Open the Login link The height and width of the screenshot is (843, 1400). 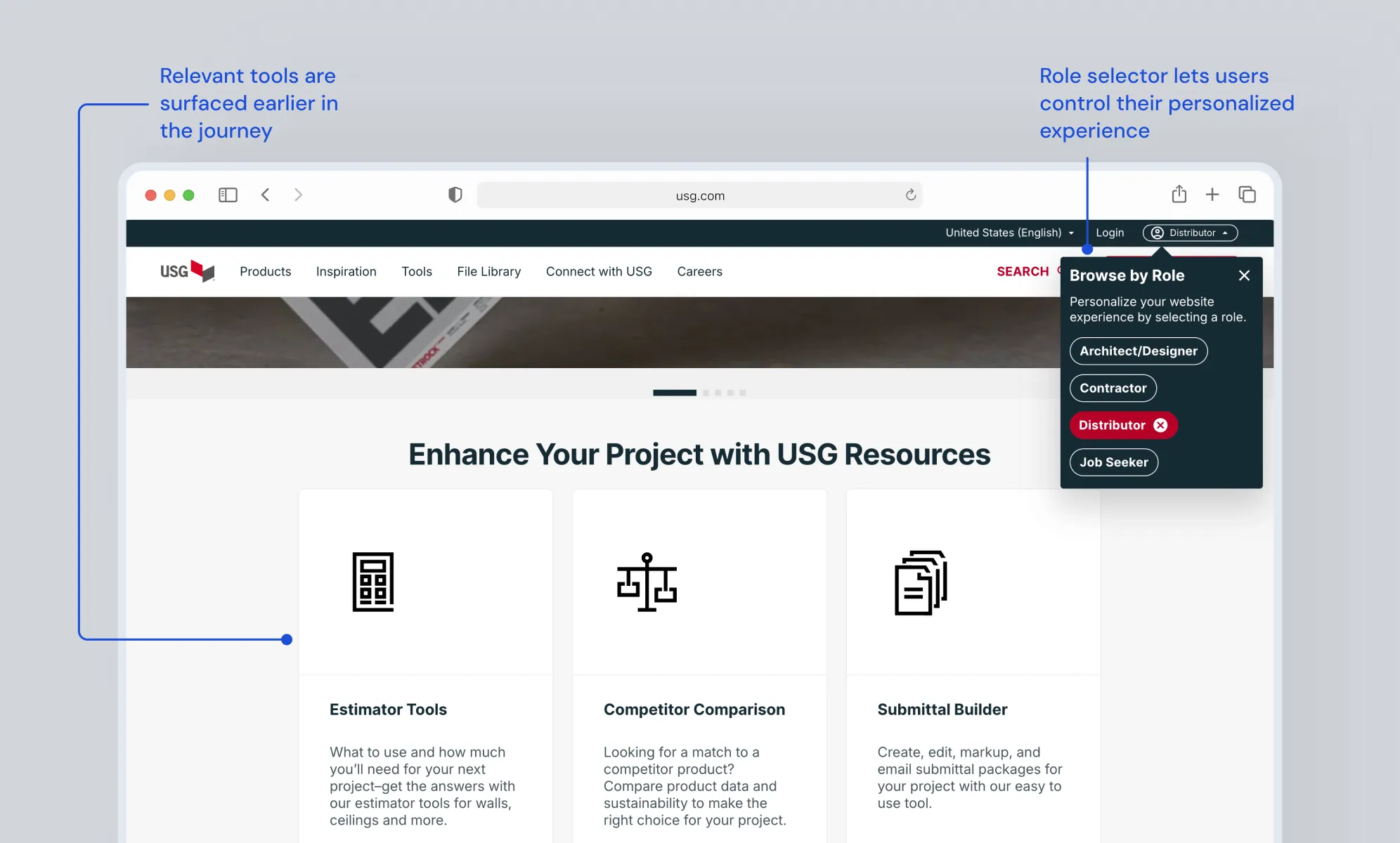tap(1110, 233)
